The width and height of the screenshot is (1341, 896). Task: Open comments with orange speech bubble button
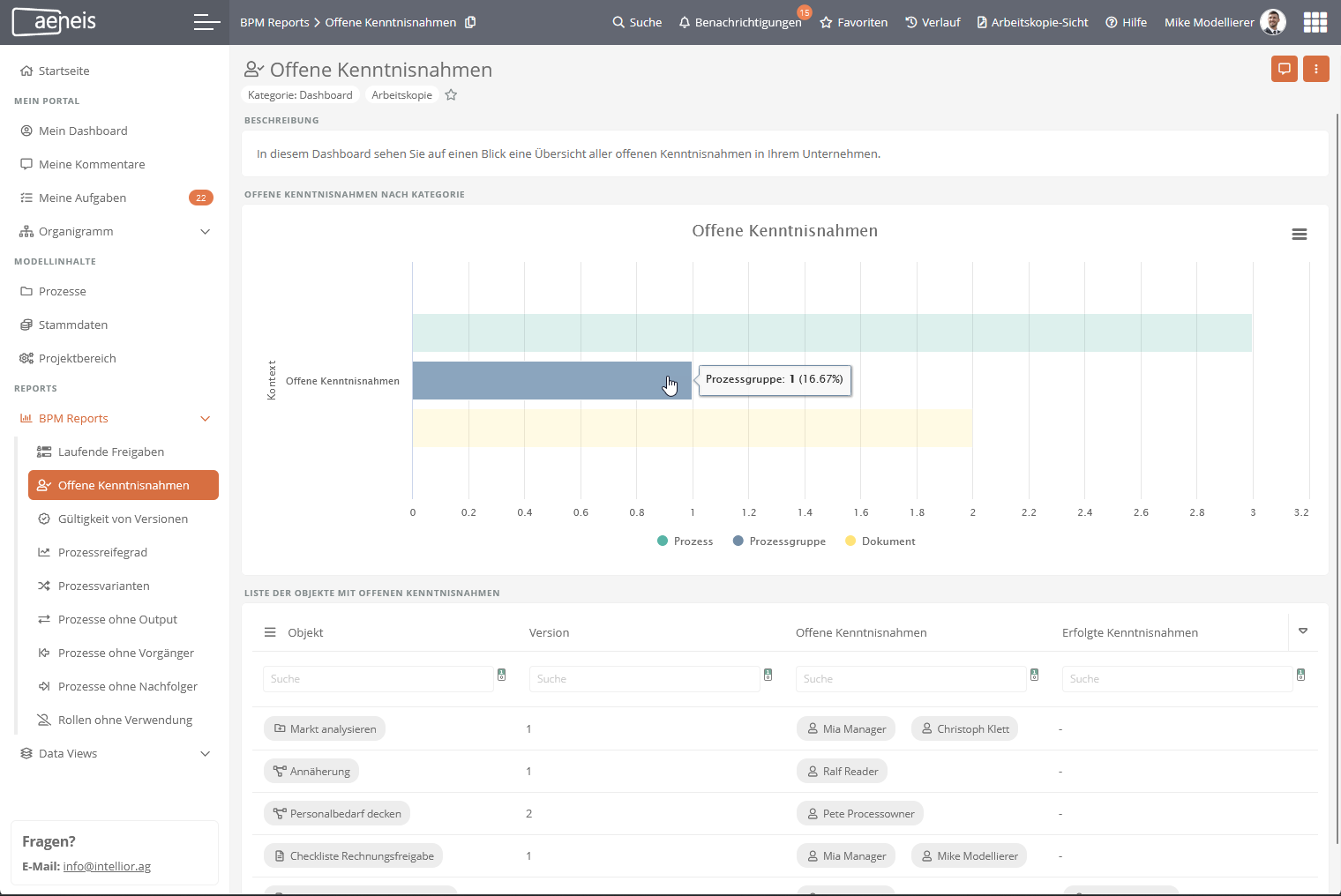[x=1285, y=69]
